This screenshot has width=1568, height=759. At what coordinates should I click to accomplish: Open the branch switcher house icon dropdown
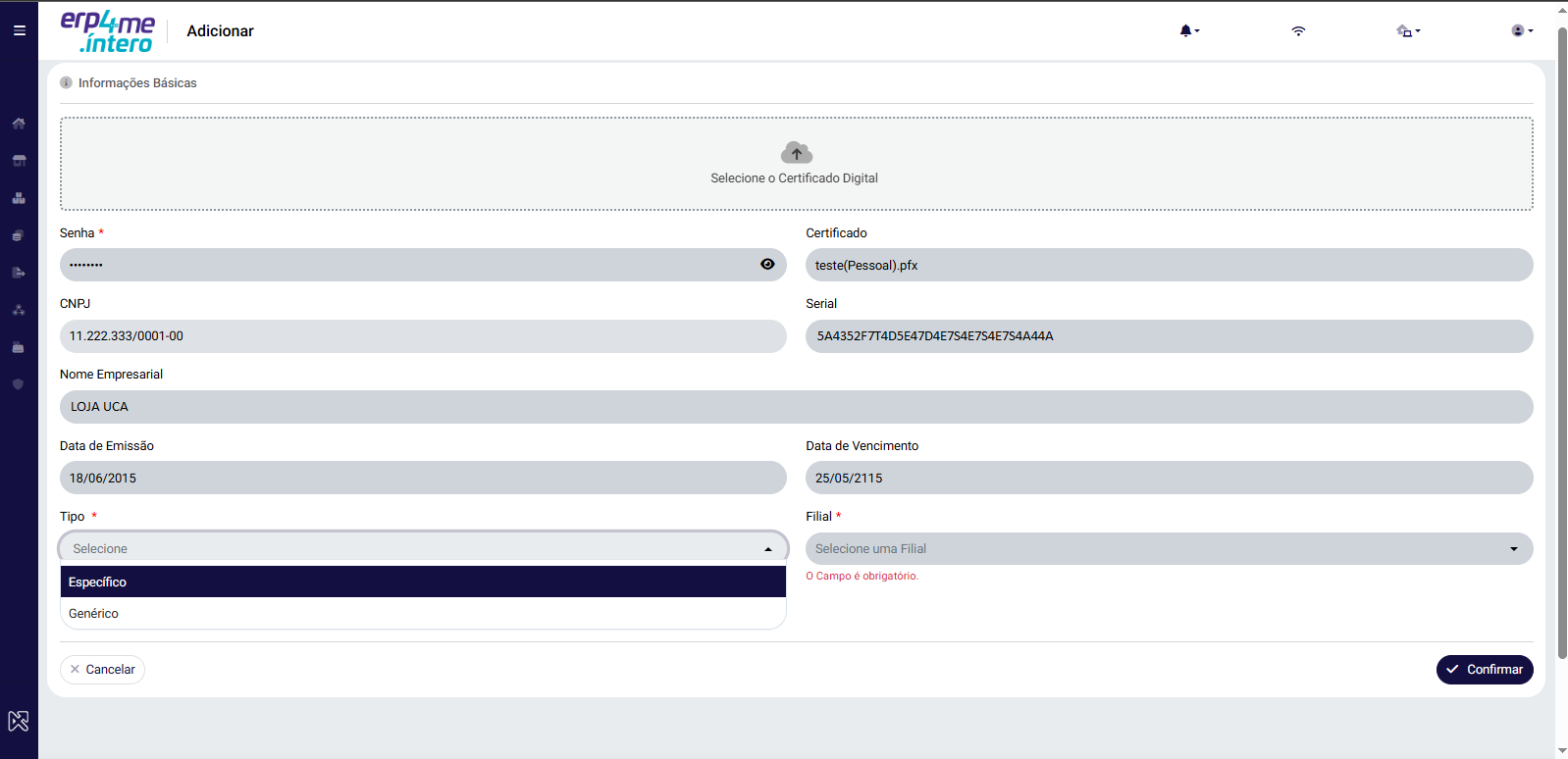click(x=1408, y=30)
